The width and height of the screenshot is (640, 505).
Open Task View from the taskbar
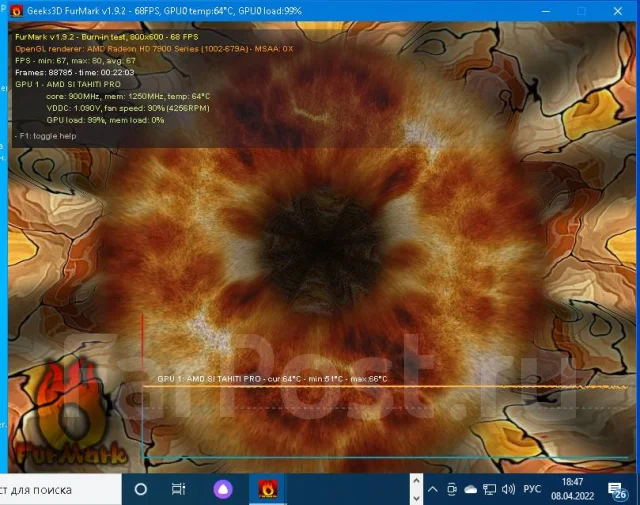click(178, 489)
